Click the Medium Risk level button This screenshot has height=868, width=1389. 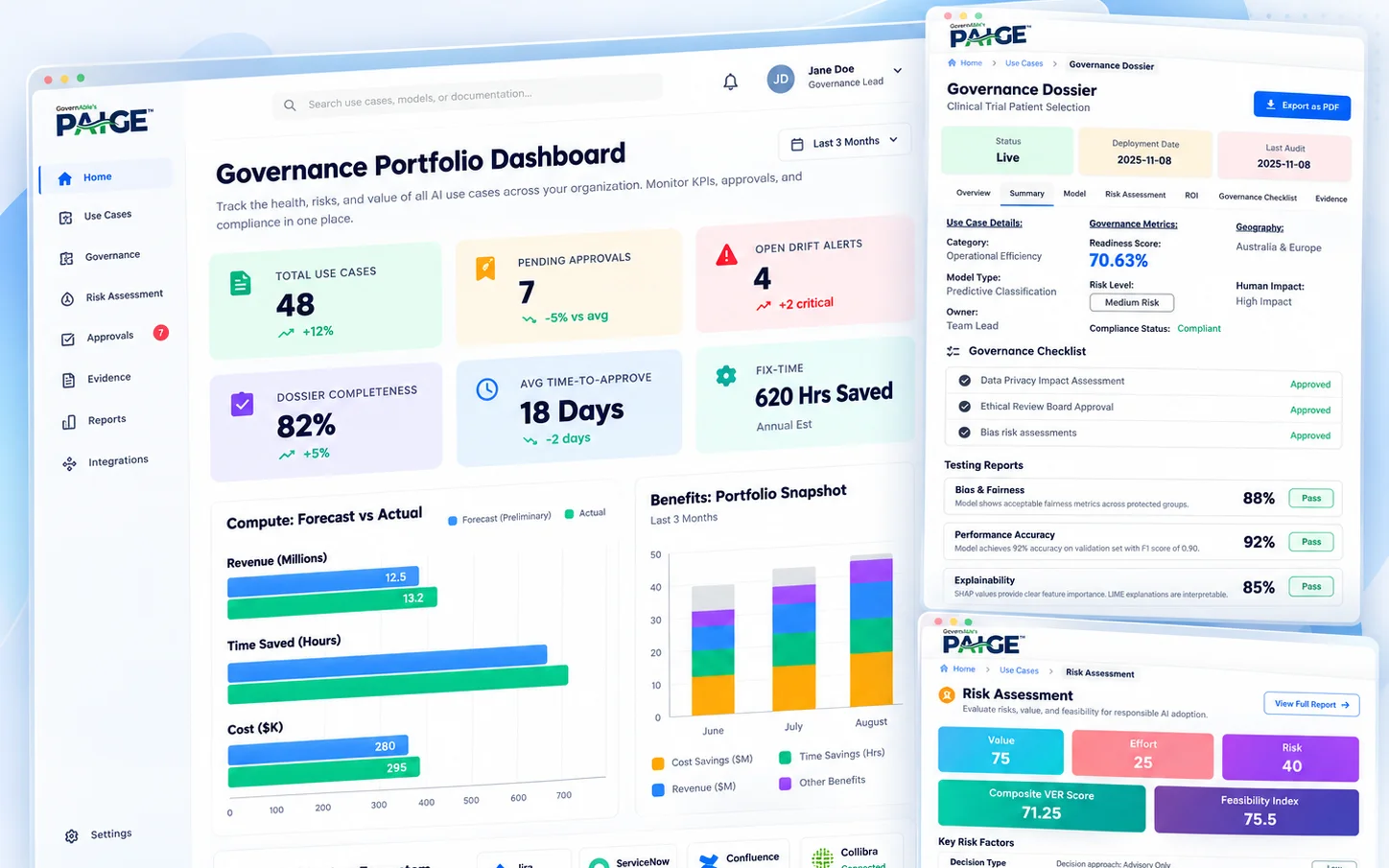click(x=1132, y=303)
